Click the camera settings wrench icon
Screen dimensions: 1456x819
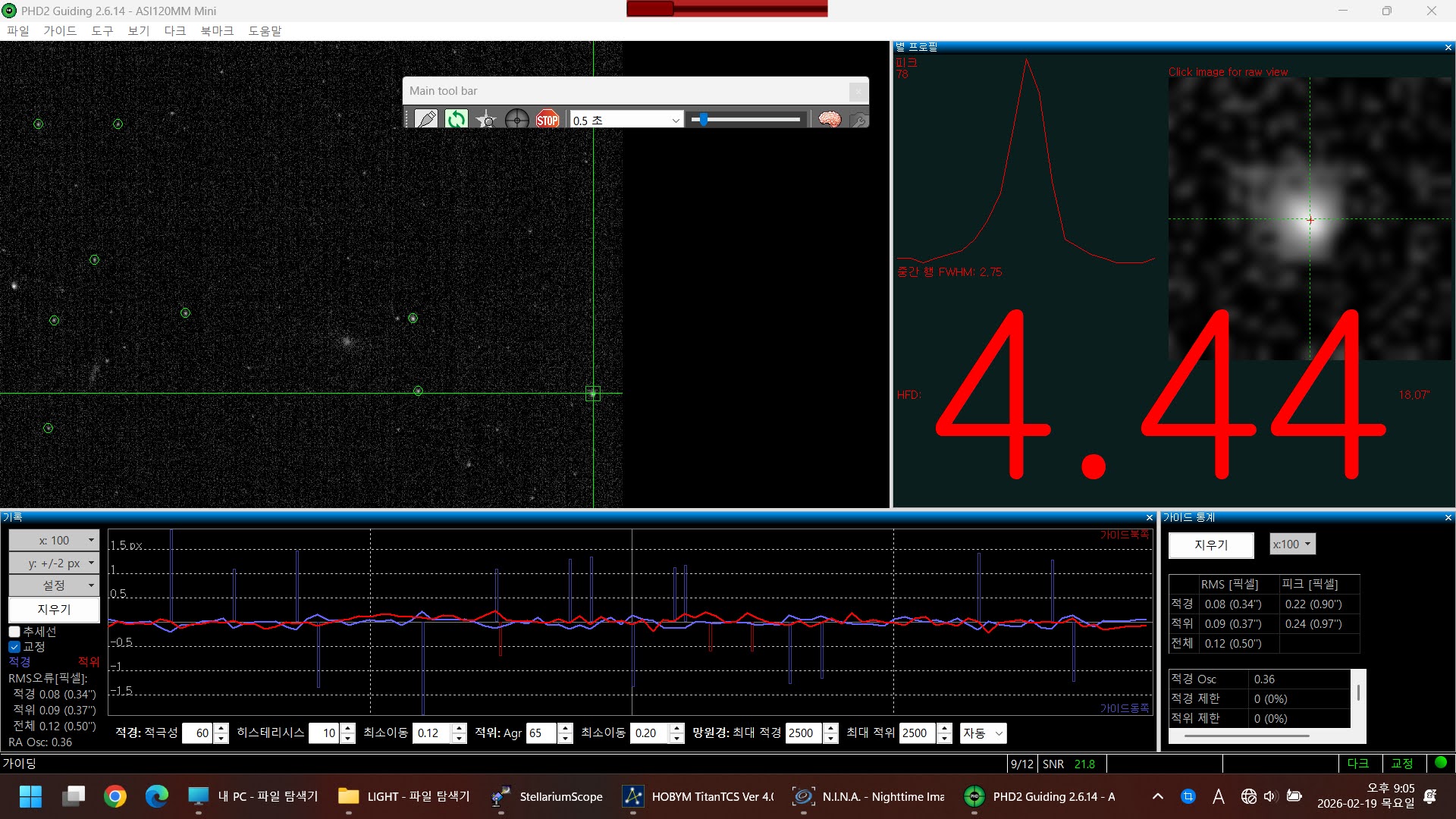(858, 119)
